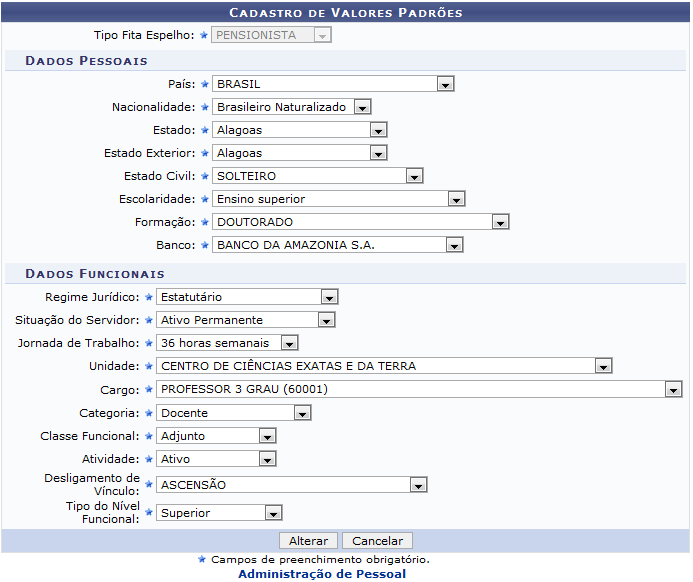693x582 pixels.
Task: Open the Formação dropdown showing DOUTORADO
Action: pos(361,222)
